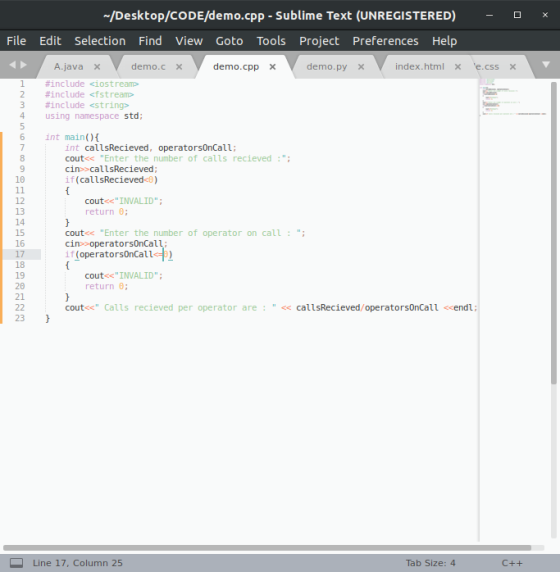The width and height of the screenshot is (560, 572).
Task: Click 'int main(){' on line 6
Action: (72, 137)
